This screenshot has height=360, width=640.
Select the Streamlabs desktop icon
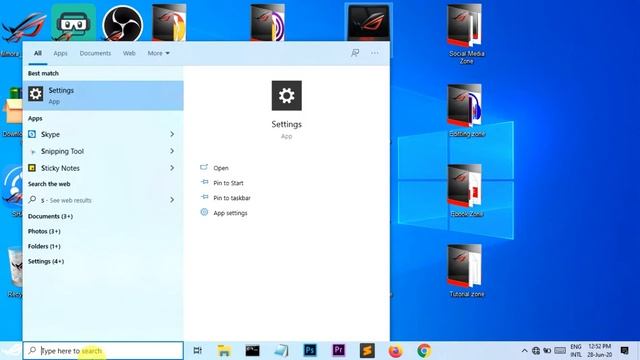pos(73,23)
